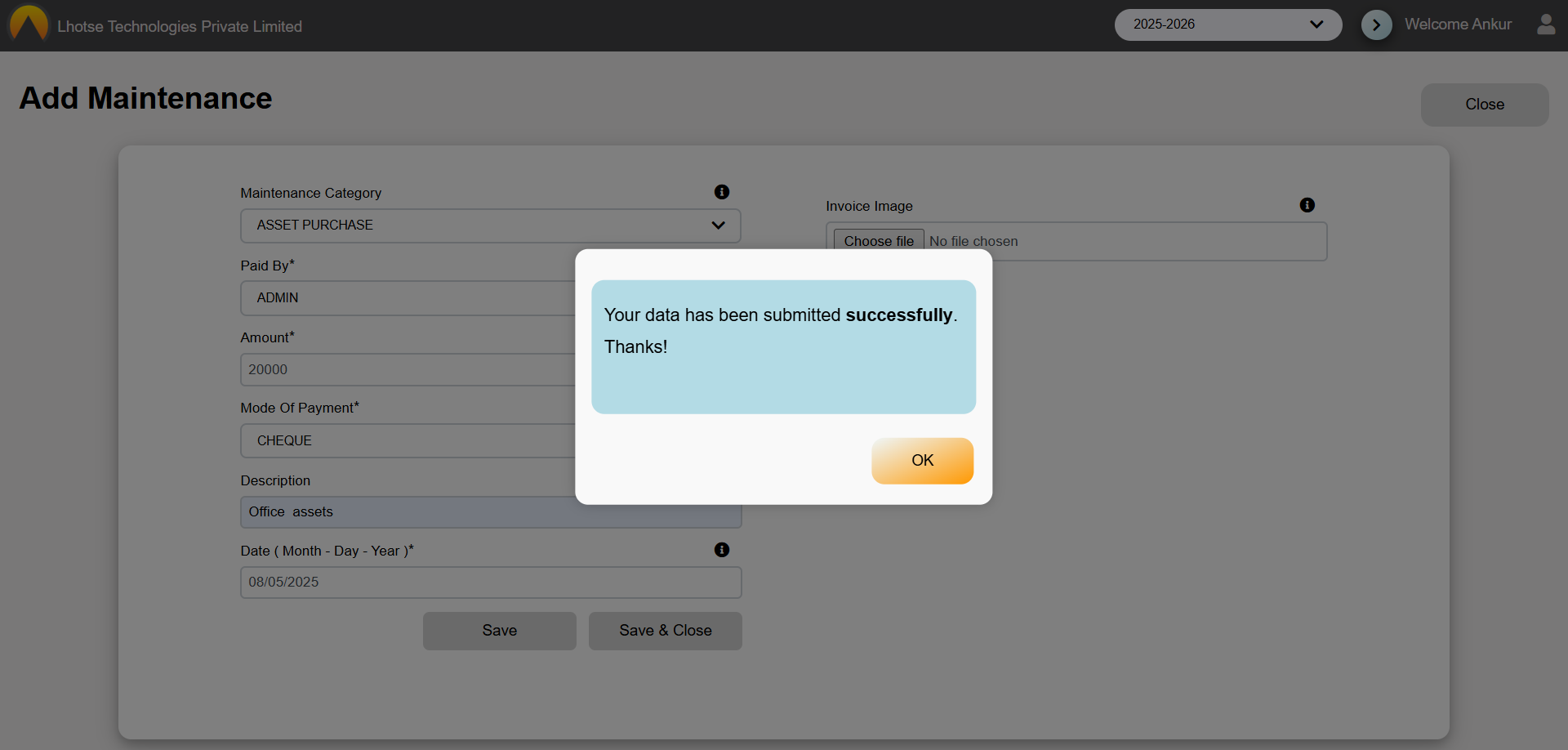Image resolution: width=1568 pixels, height=750 pixels.
Task: Click the Lhotse Technologies Private Limited title
Action: [180, 26]
